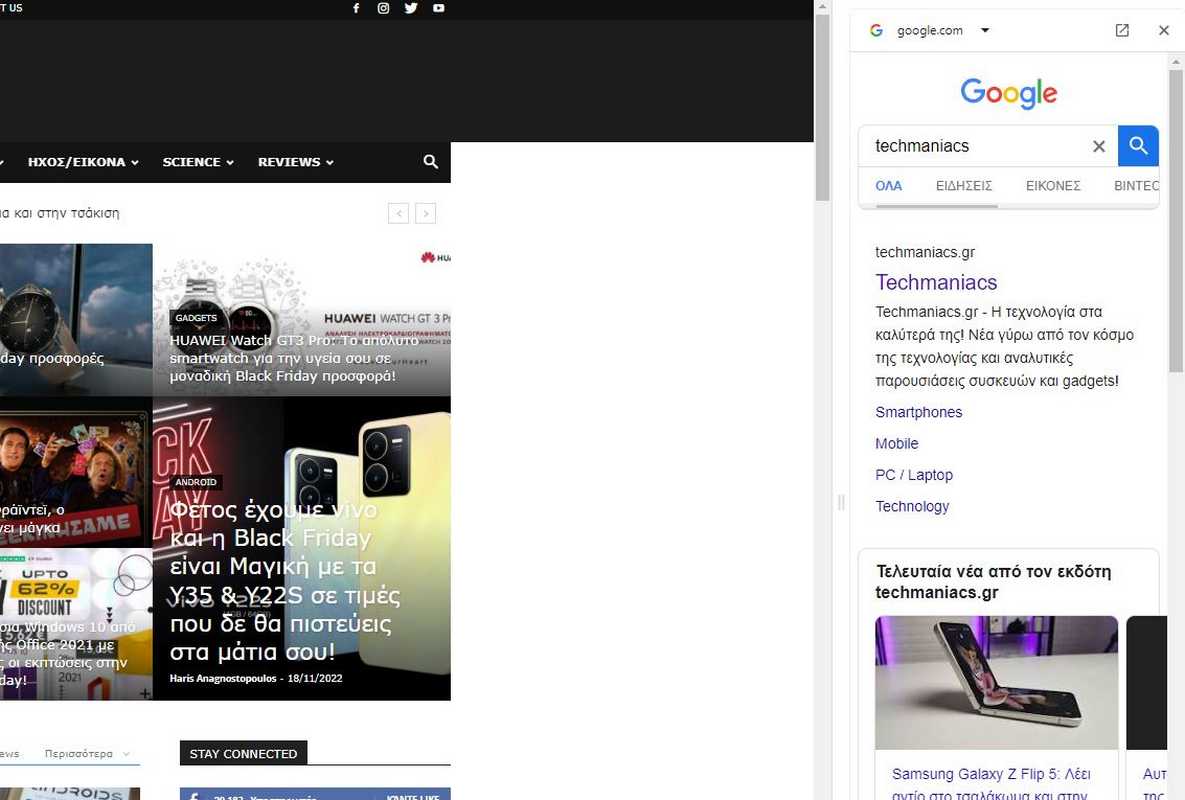Click the blue Google search magnifier button
1185x800 pixels.
(x=1137, y=145)
